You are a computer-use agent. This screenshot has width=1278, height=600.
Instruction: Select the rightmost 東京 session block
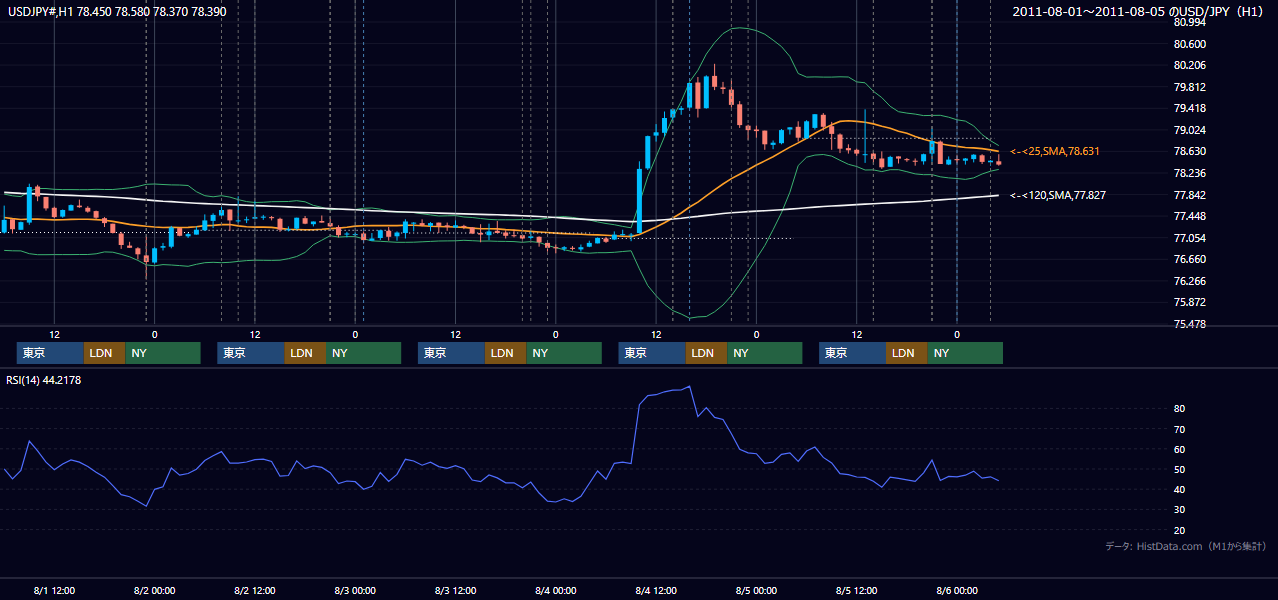pos(852,353)
